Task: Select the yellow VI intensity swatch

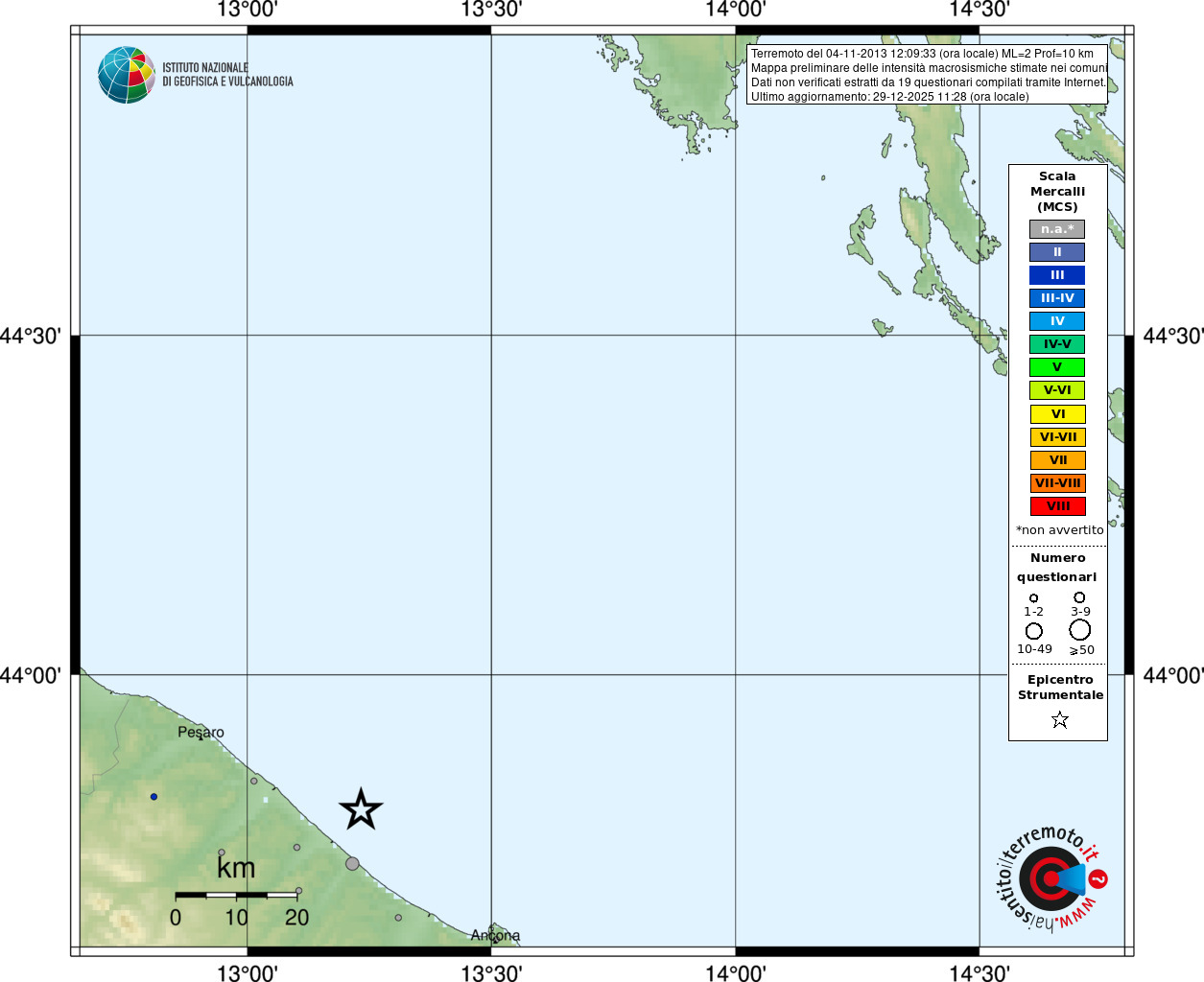Action: point(1057,414)
